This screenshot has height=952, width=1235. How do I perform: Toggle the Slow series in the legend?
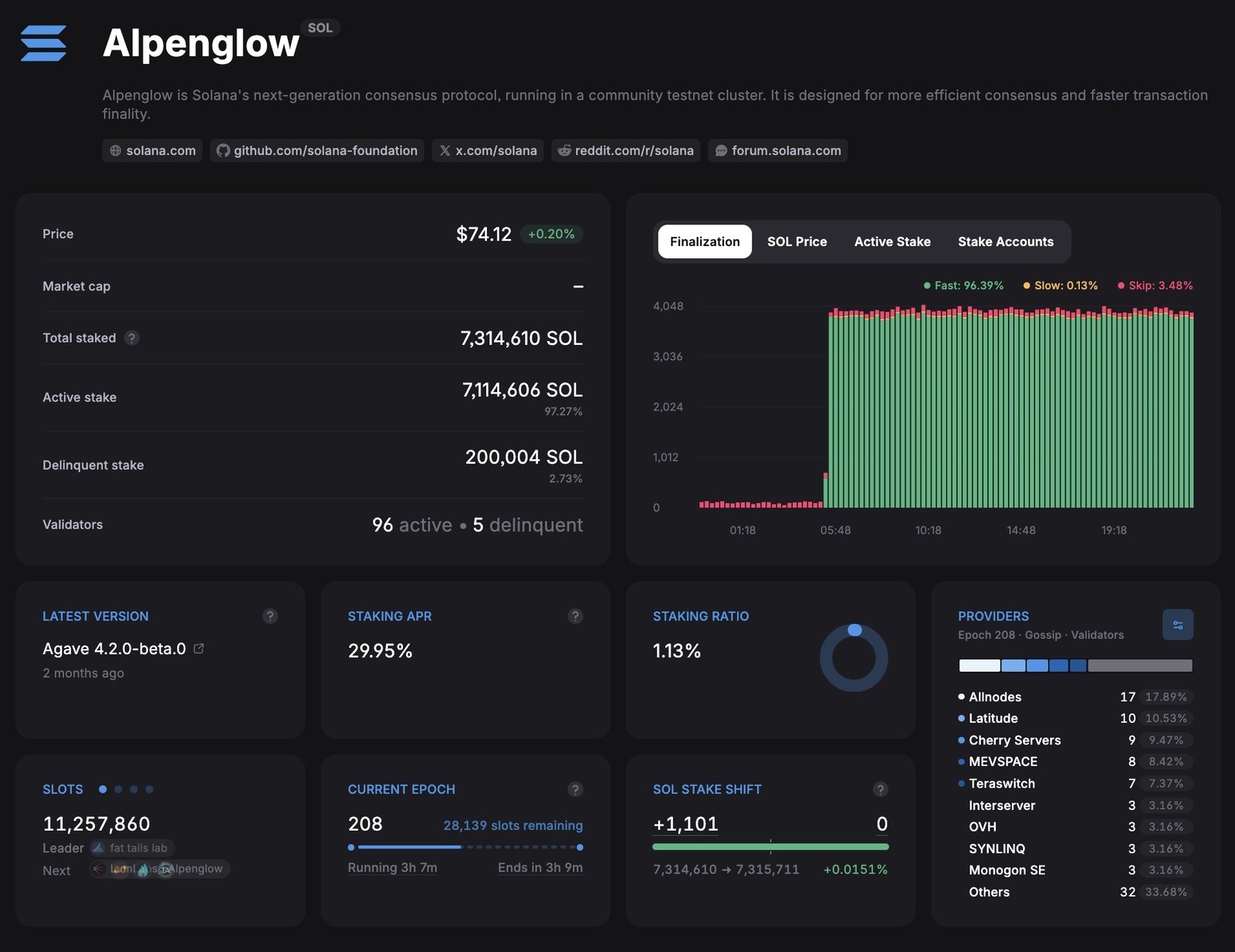coord(1061,285)
